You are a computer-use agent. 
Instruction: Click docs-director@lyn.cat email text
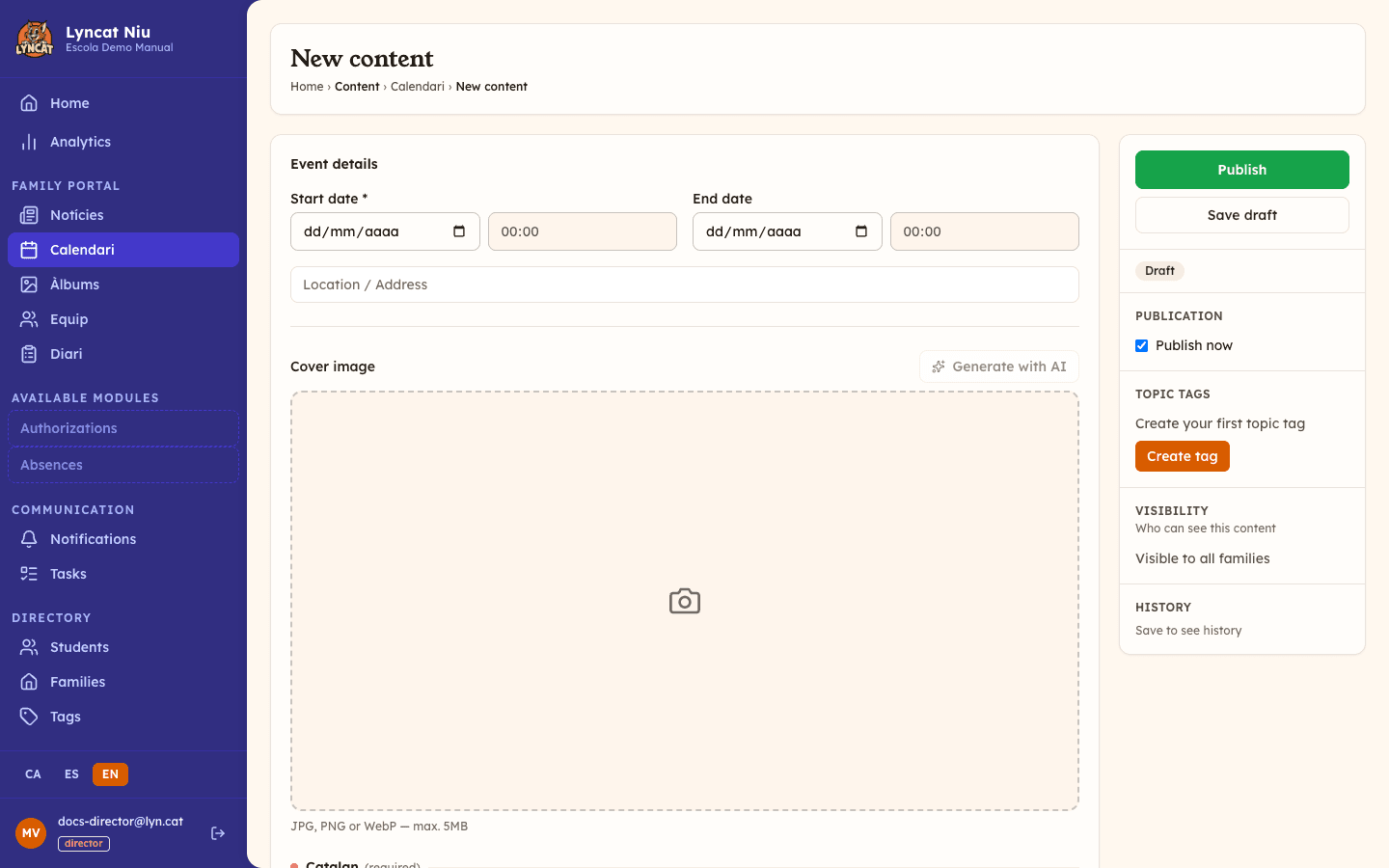121,822
